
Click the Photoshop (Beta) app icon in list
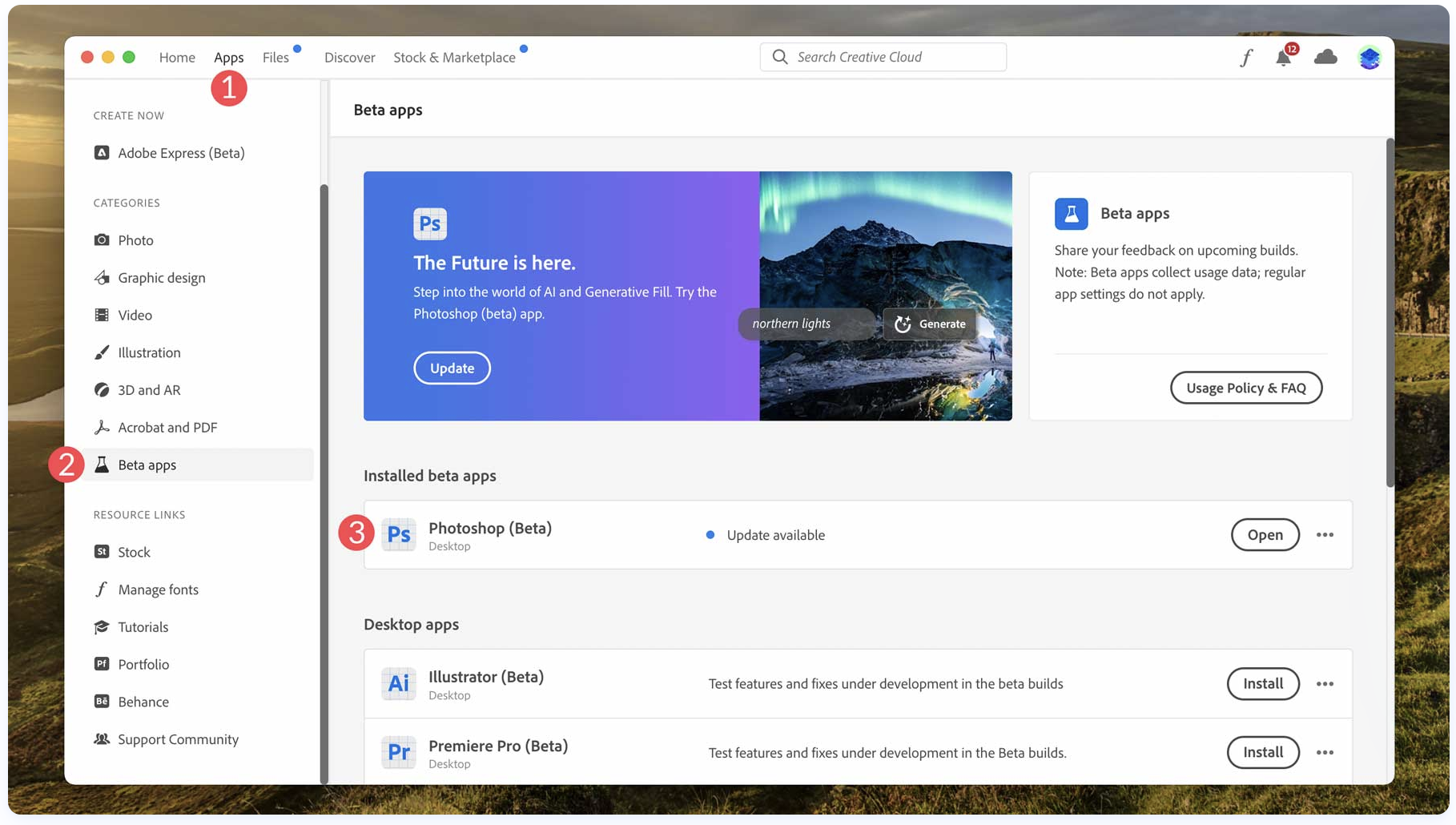pyautogui.click(x=399, y=535)
